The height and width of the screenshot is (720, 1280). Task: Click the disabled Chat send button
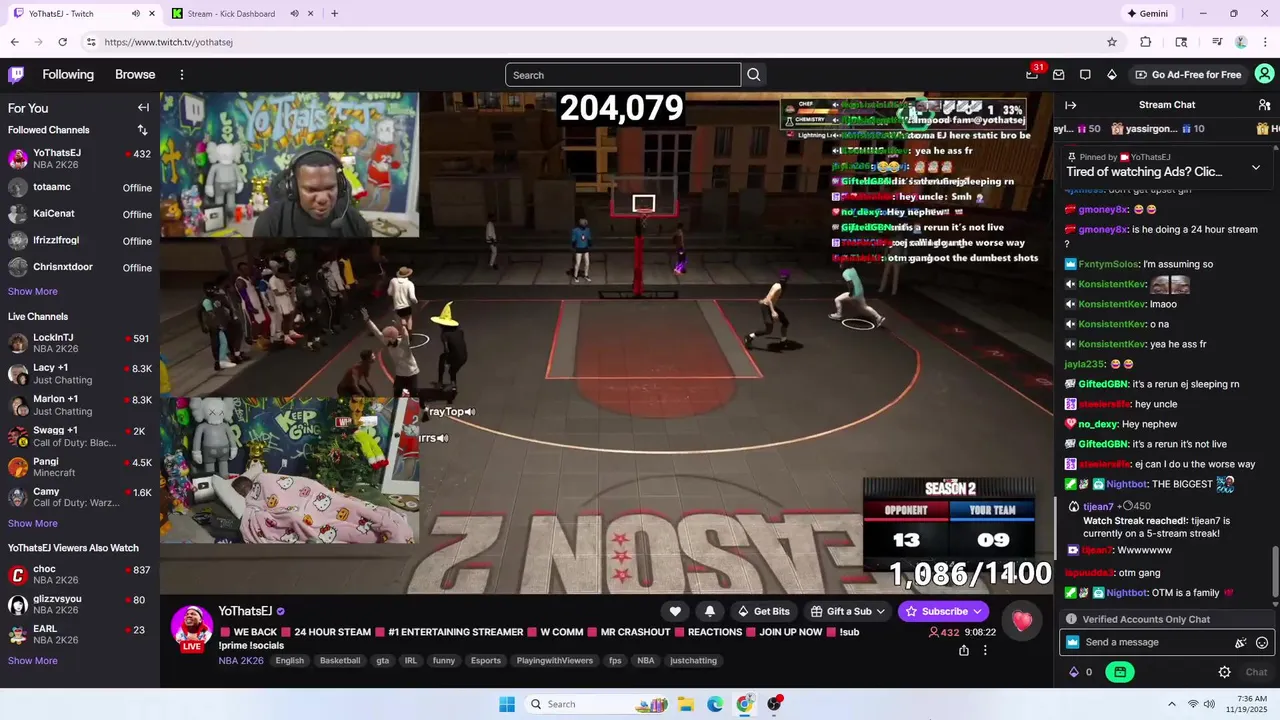(x=1256, y=672)
